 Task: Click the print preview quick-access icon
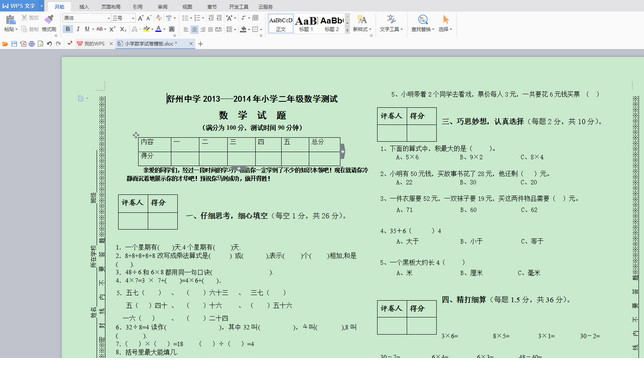point(40,44)
